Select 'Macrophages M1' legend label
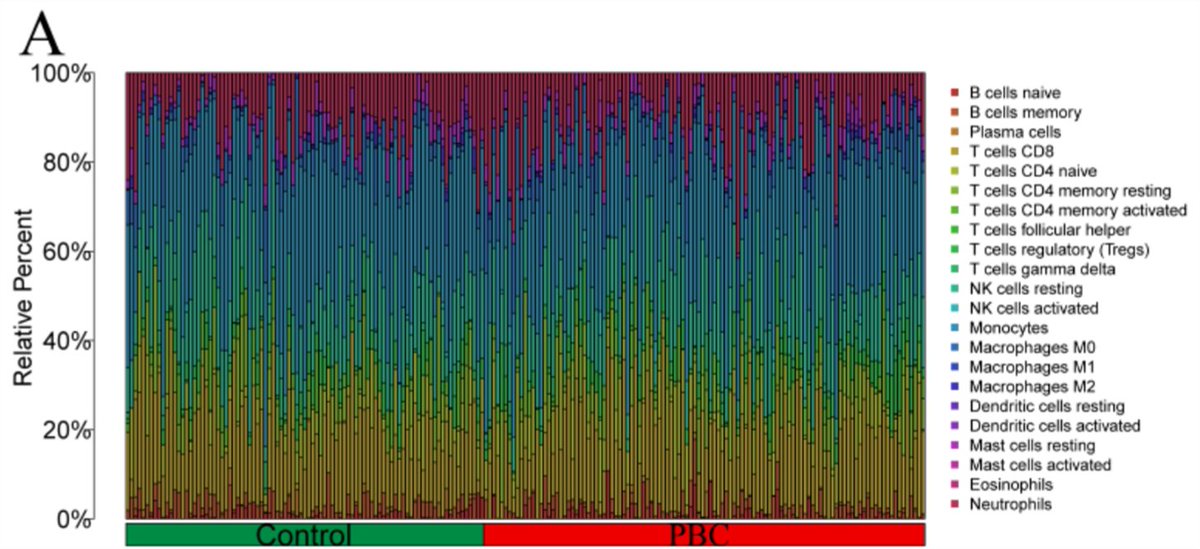 coord(1026,367)
